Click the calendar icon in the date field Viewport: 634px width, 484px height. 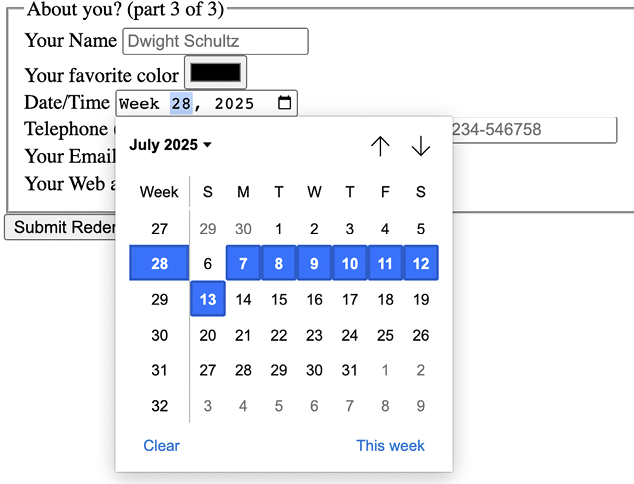point(285,103)
